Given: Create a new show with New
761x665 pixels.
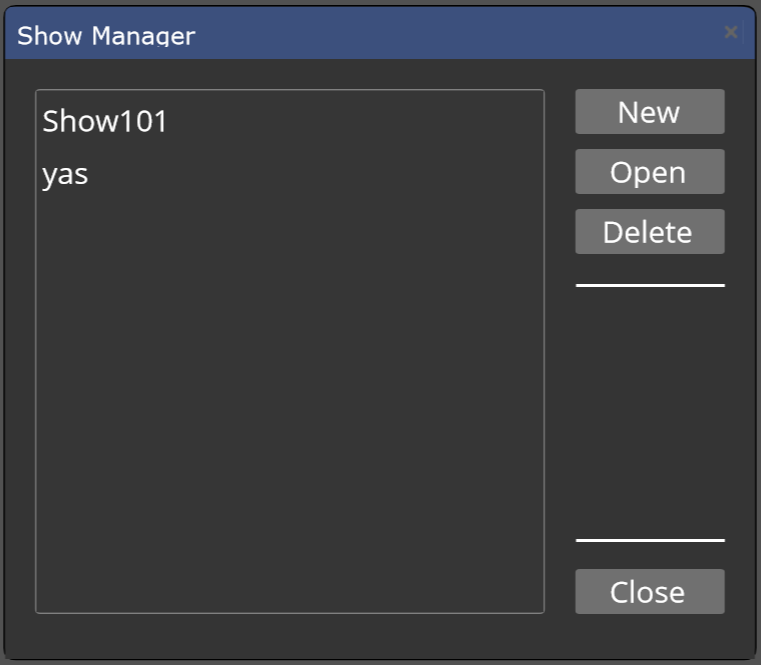Looking at the screenshot, I should (650, 112).
